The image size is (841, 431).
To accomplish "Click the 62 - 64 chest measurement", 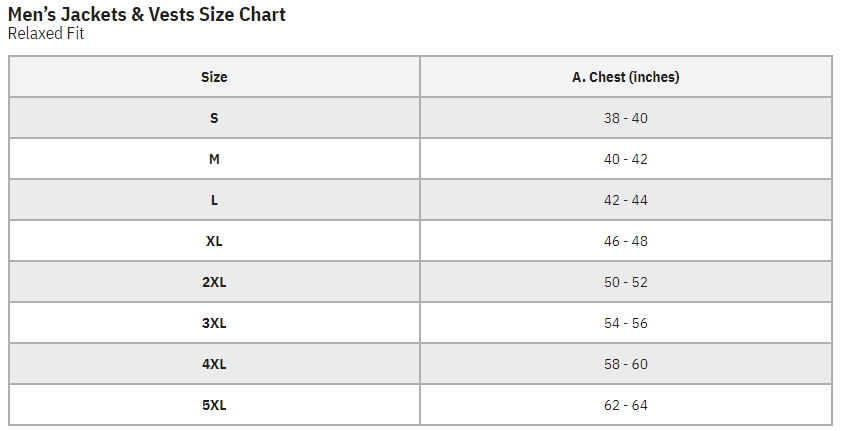I will pos(625,405).
